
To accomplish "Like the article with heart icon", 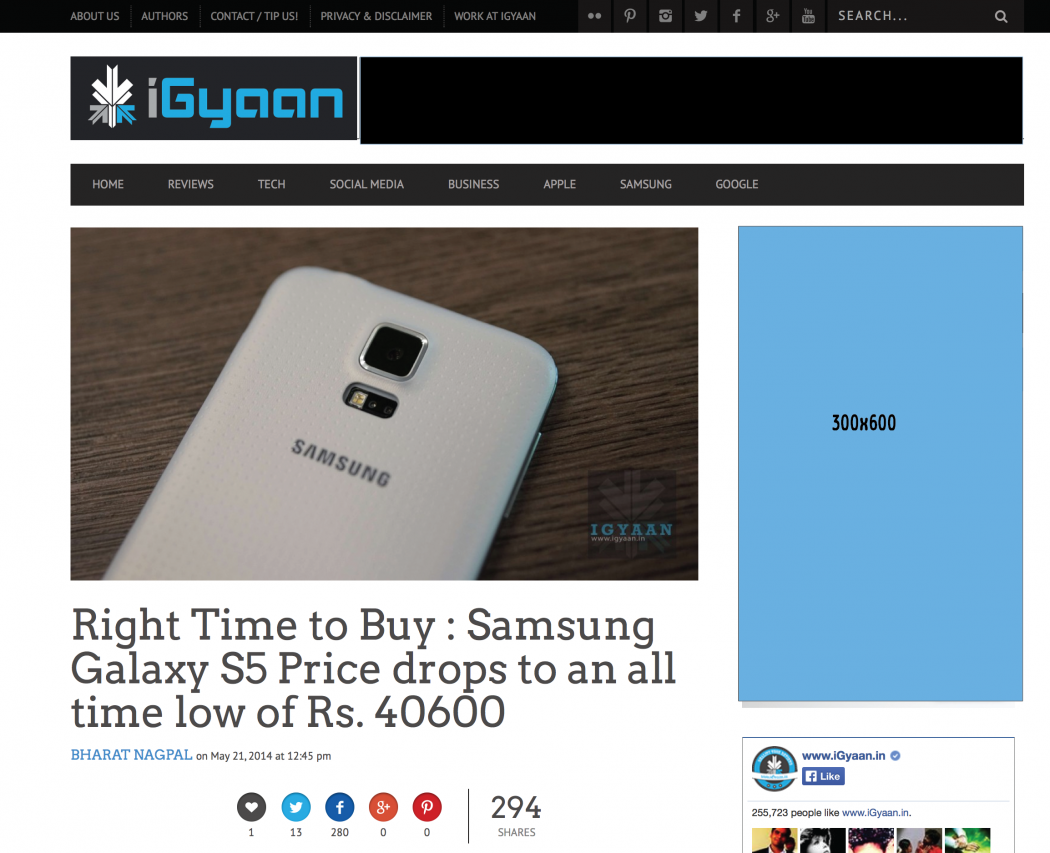I will click(x=251, y=807).
